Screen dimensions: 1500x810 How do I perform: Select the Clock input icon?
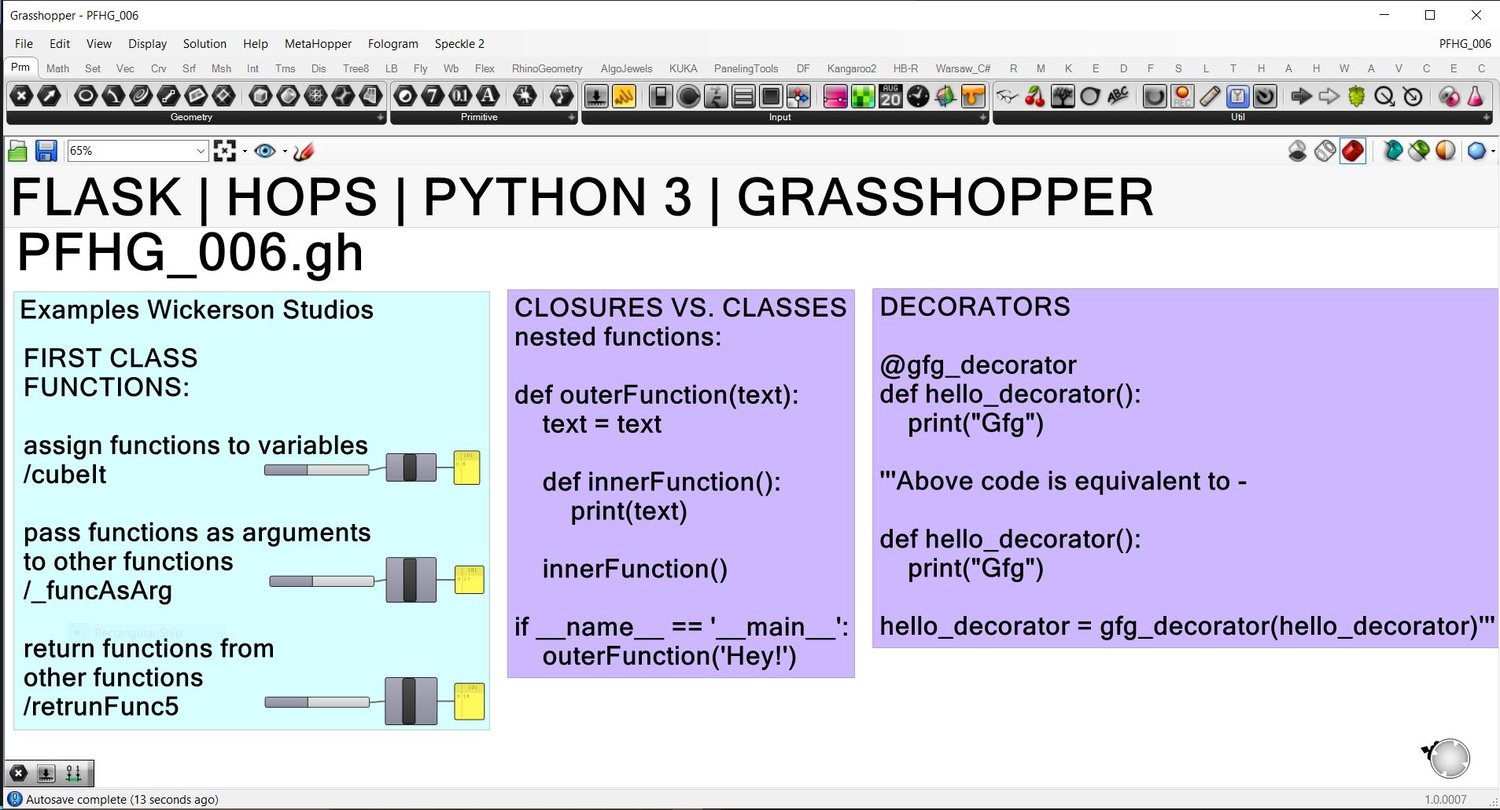(x=918, y=96)
